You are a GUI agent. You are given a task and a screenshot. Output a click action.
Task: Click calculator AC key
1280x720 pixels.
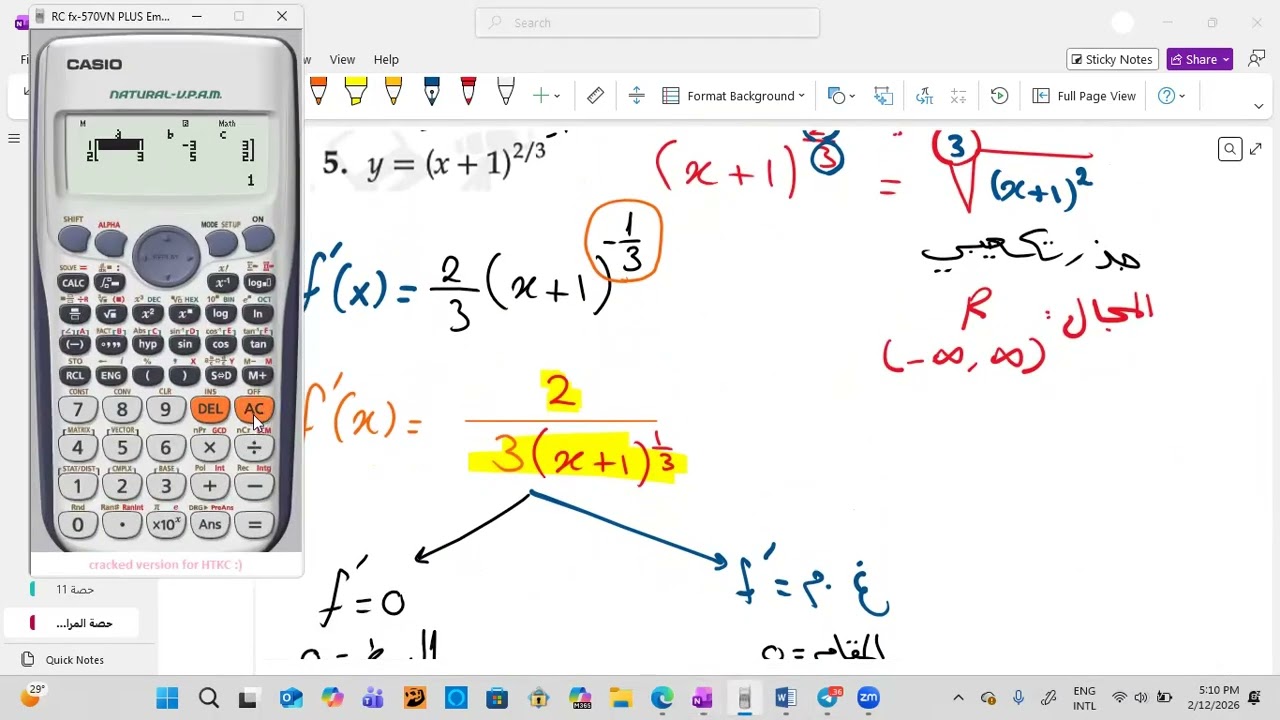pos(254,409)
